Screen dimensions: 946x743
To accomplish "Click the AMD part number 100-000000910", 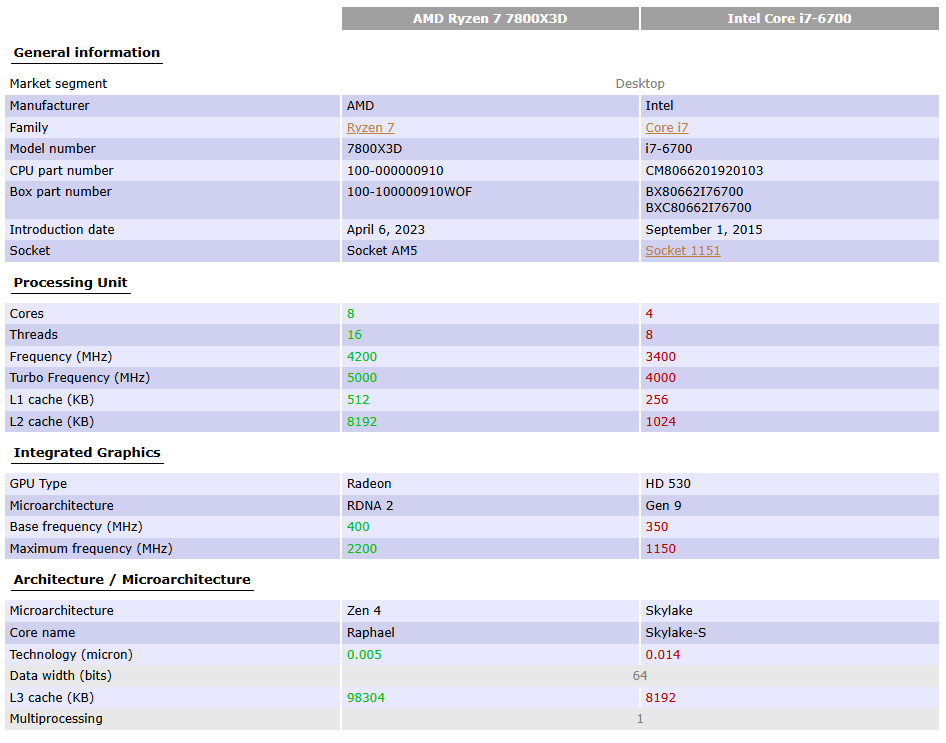I will 395,171.
